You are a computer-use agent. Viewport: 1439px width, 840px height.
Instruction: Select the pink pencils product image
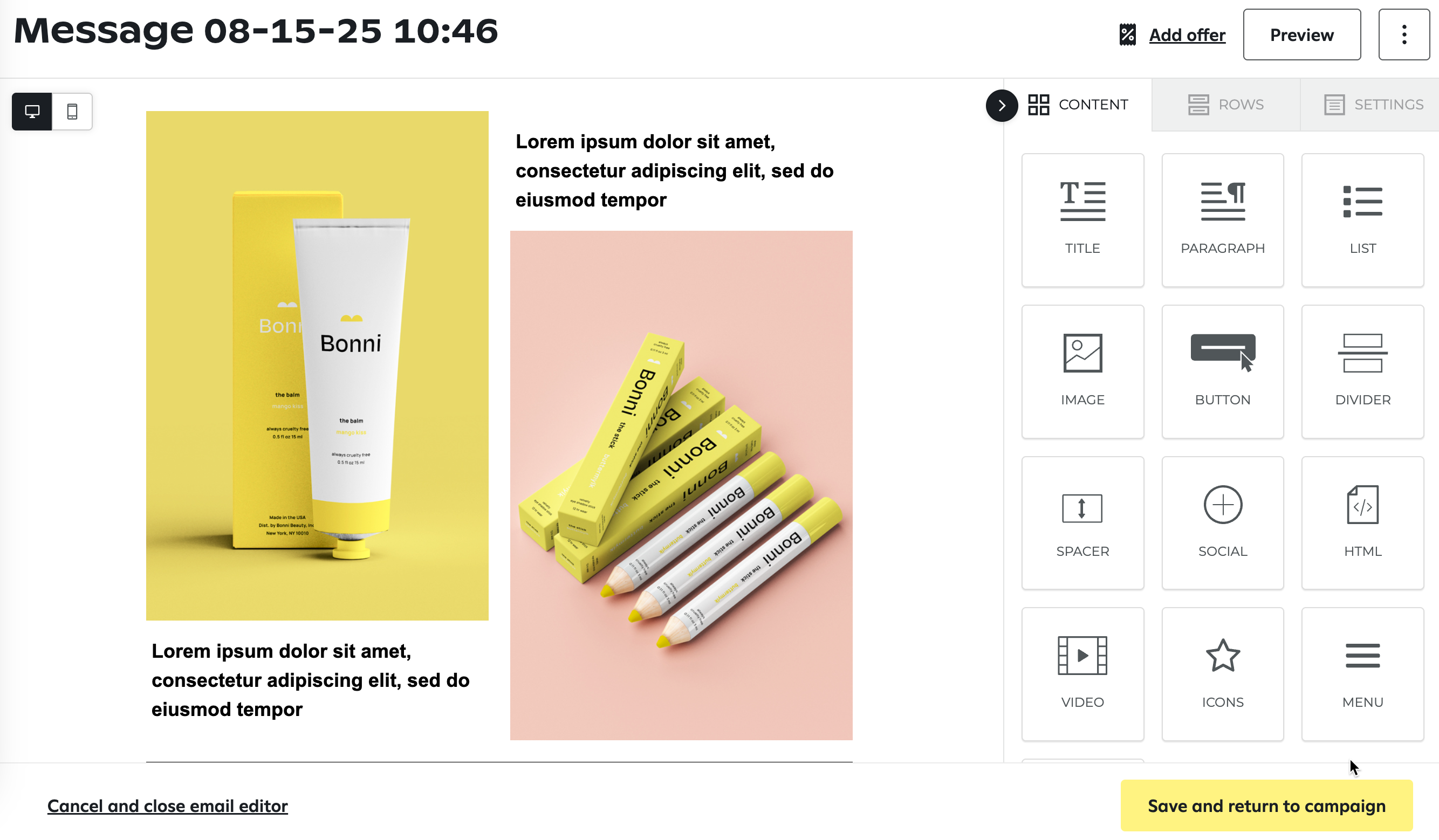[681, 485]
